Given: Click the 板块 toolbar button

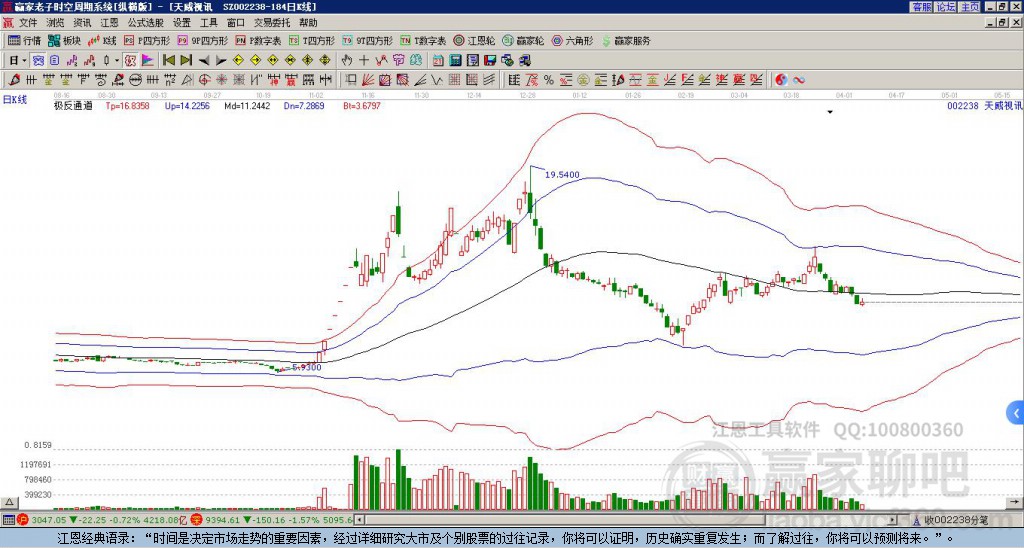Looking at the screenshot, I should [64, 40].
